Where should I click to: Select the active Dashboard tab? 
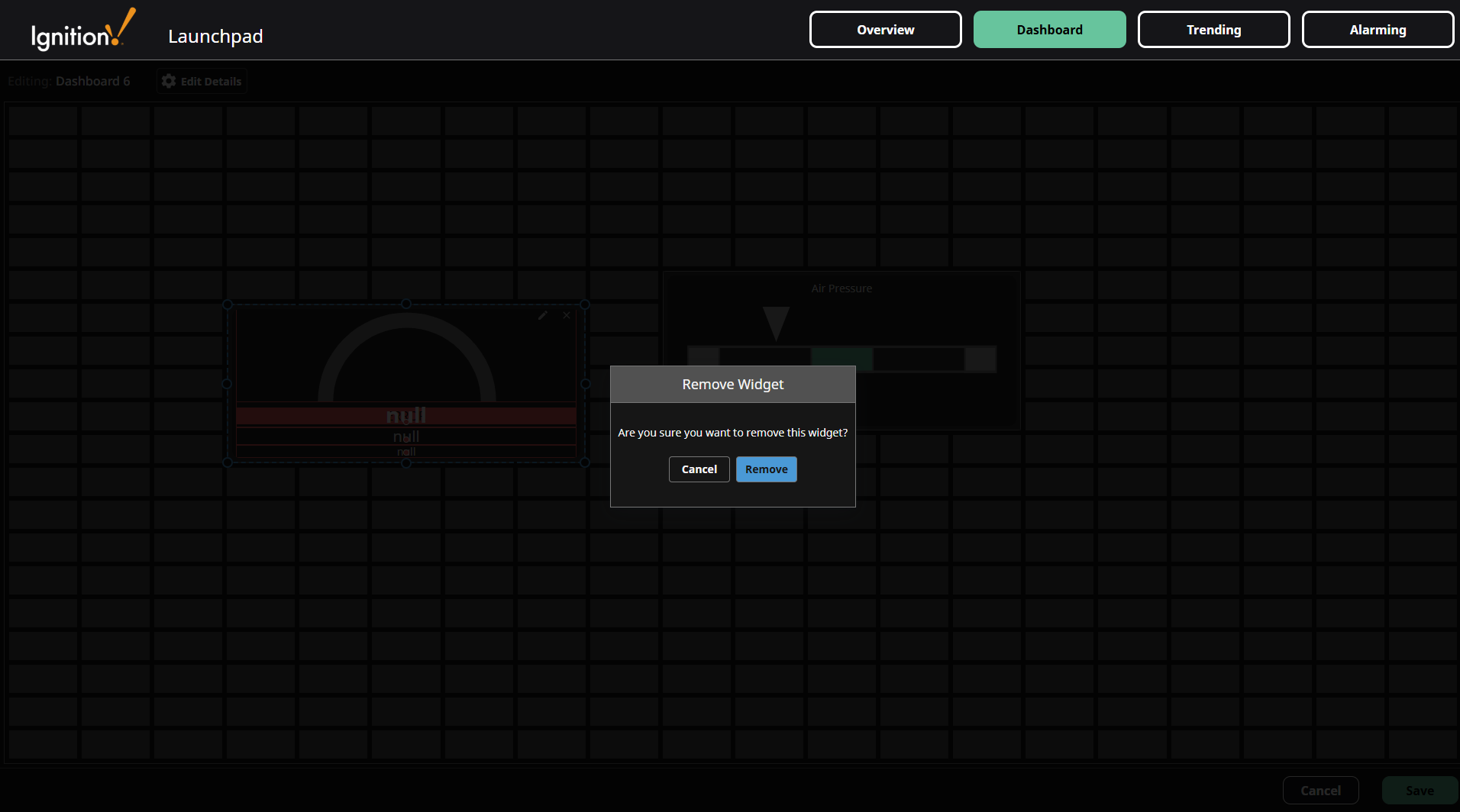point(1049,29)
